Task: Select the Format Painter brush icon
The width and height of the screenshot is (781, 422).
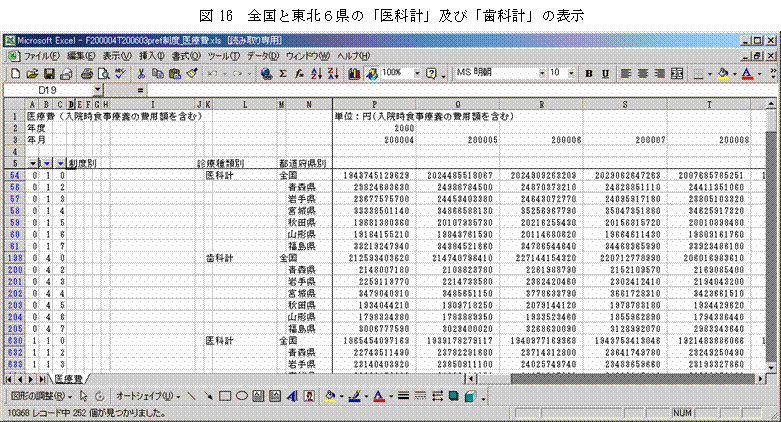Action: click(190, 73)
